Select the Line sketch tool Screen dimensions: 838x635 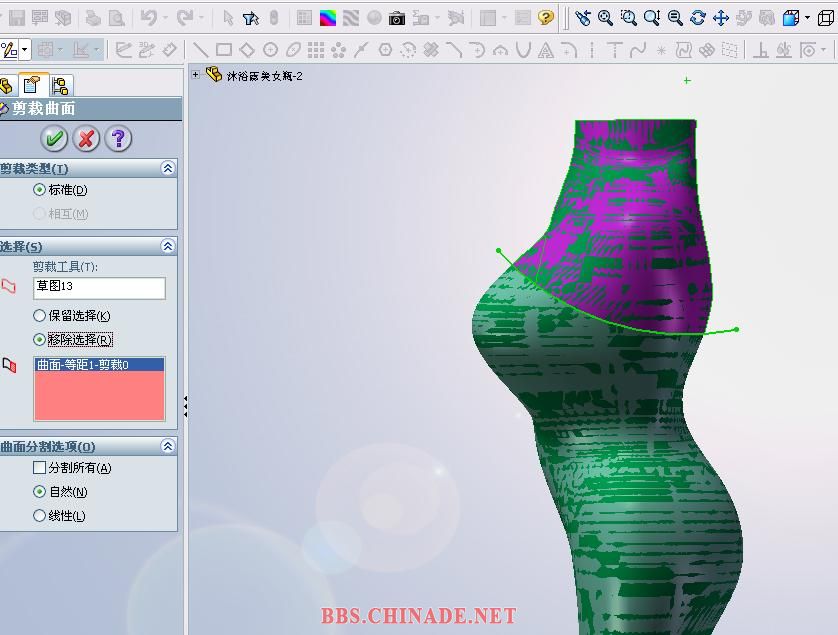(x=200, y=50)
